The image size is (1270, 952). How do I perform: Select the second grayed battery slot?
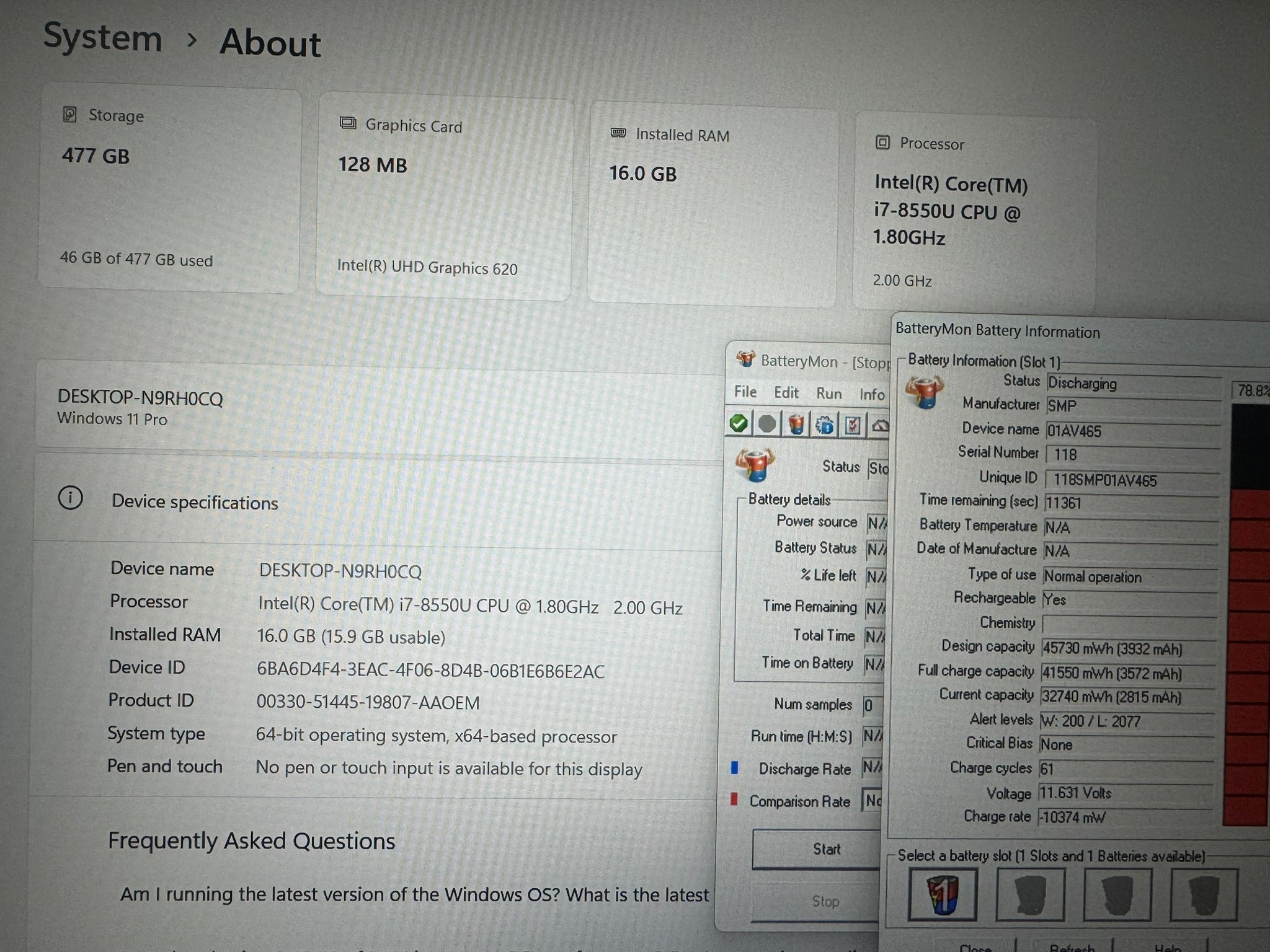1030,895
